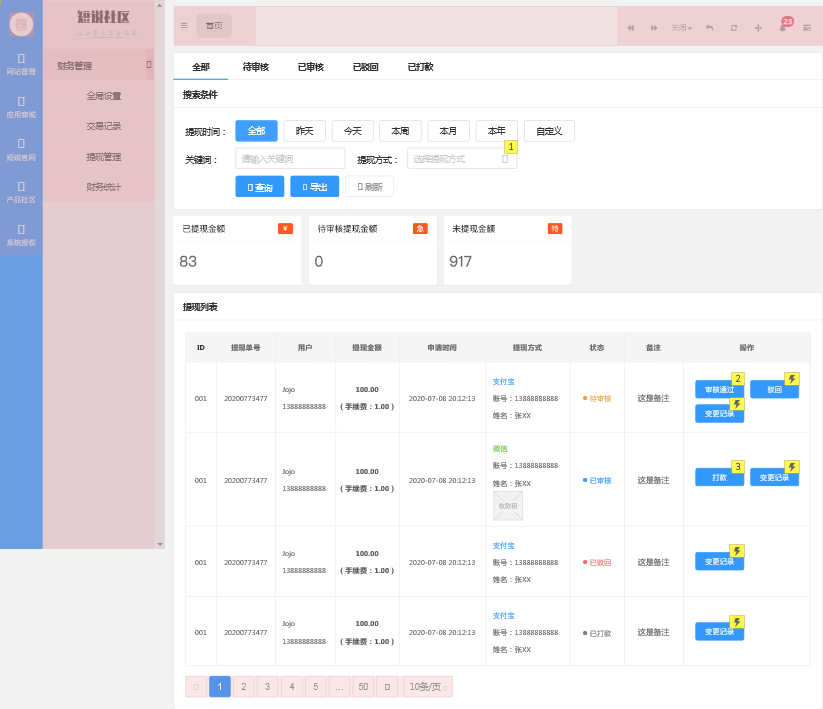Go to pagination page 3
The image size is (823, 709).
pyautogui.click(x=268, y=686)
